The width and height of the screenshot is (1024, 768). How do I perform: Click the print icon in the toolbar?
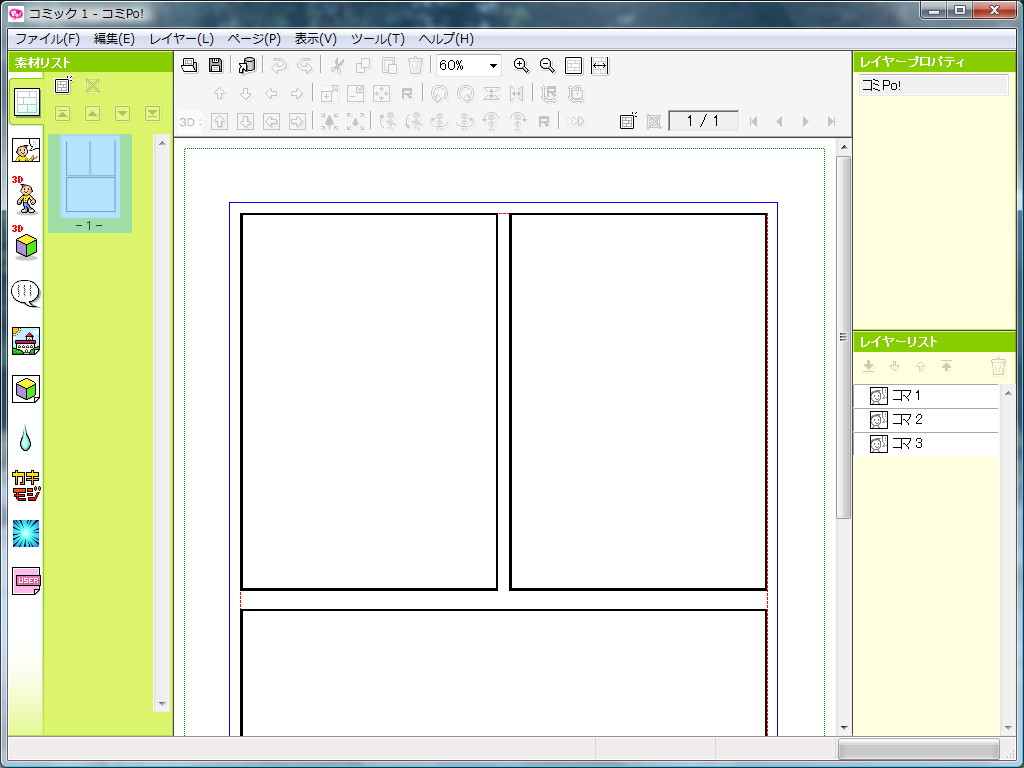tap(189, 65)
